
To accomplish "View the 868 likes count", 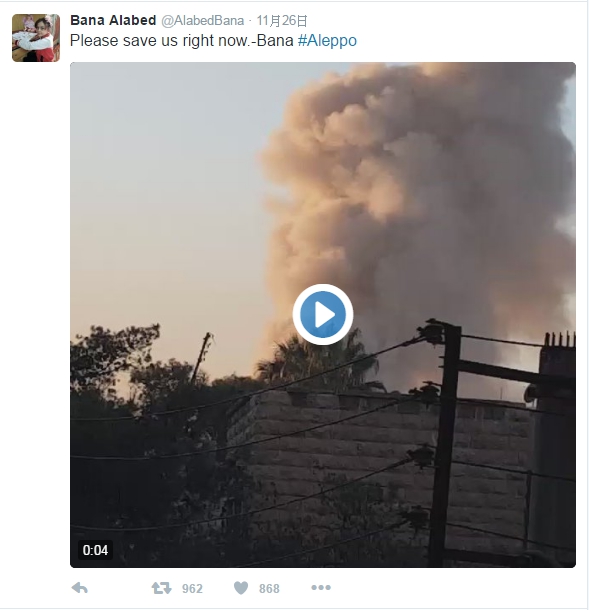I will point(269,589).
